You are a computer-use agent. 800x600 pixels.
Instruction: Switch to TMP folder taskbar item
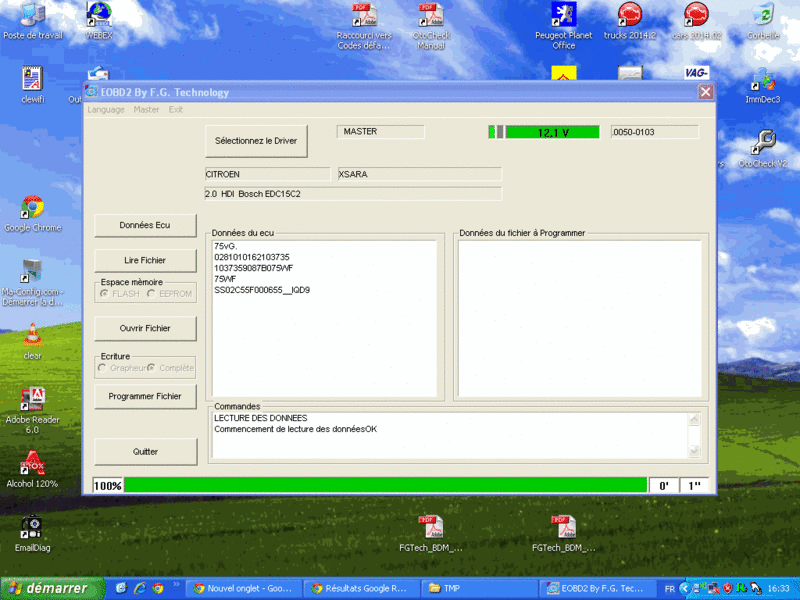[x=480, y=588]
